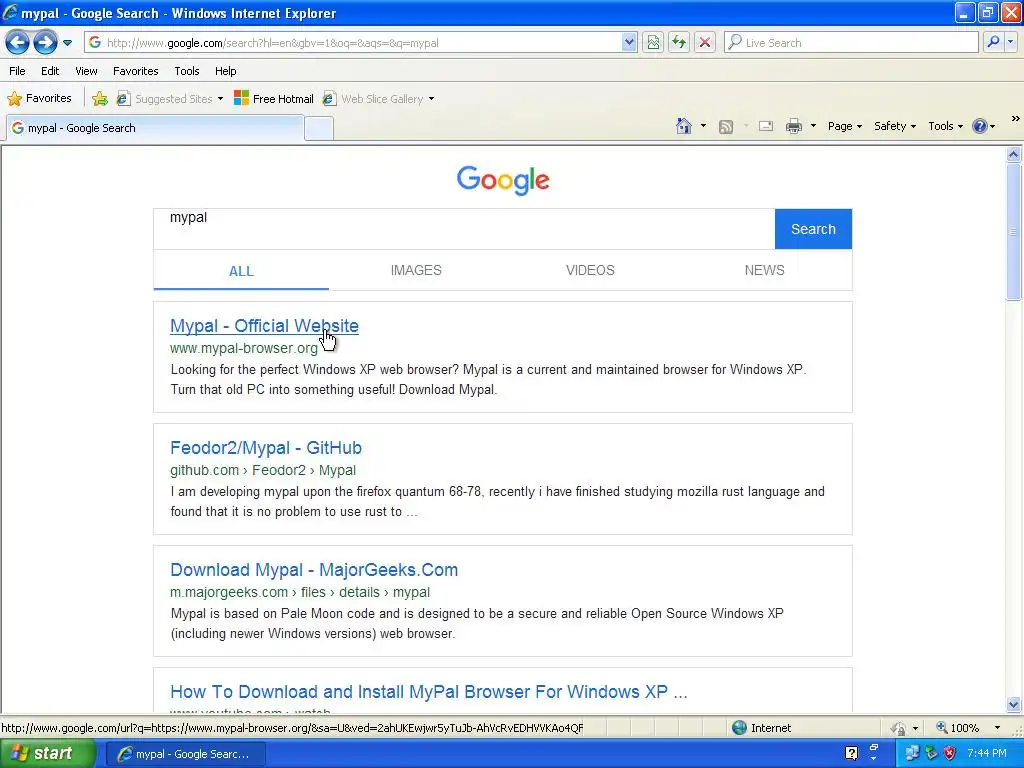Expand the address bar history dropdown
1024x768 pixels.
[629, 43]
